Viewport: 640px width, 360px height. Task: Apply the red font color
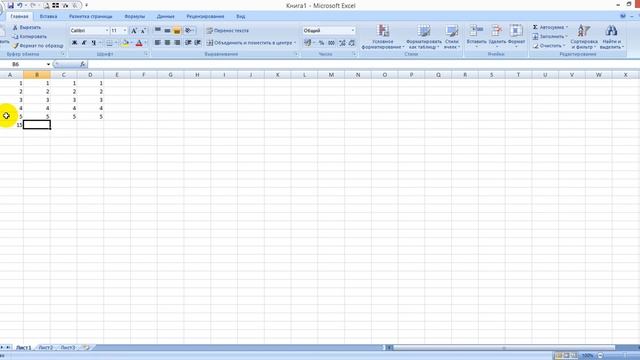point(139,42)
